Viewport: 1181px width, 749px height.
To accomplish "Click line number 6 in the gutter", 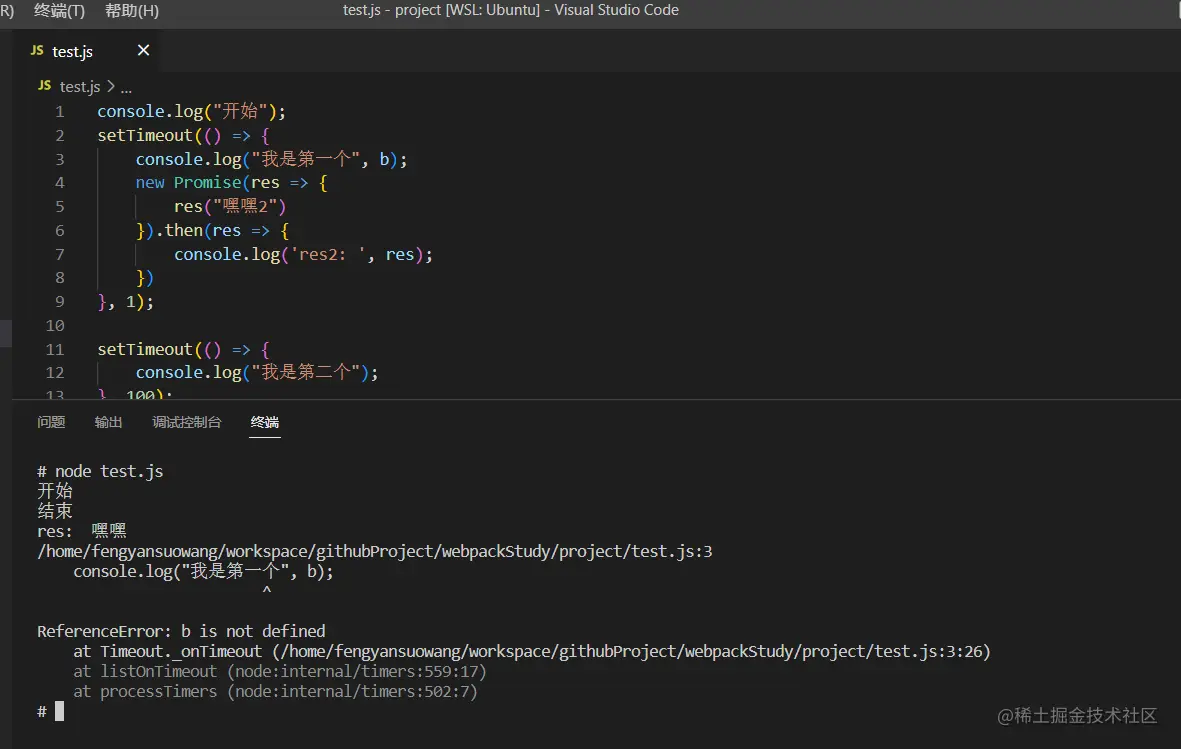I will tap(60, 231).
